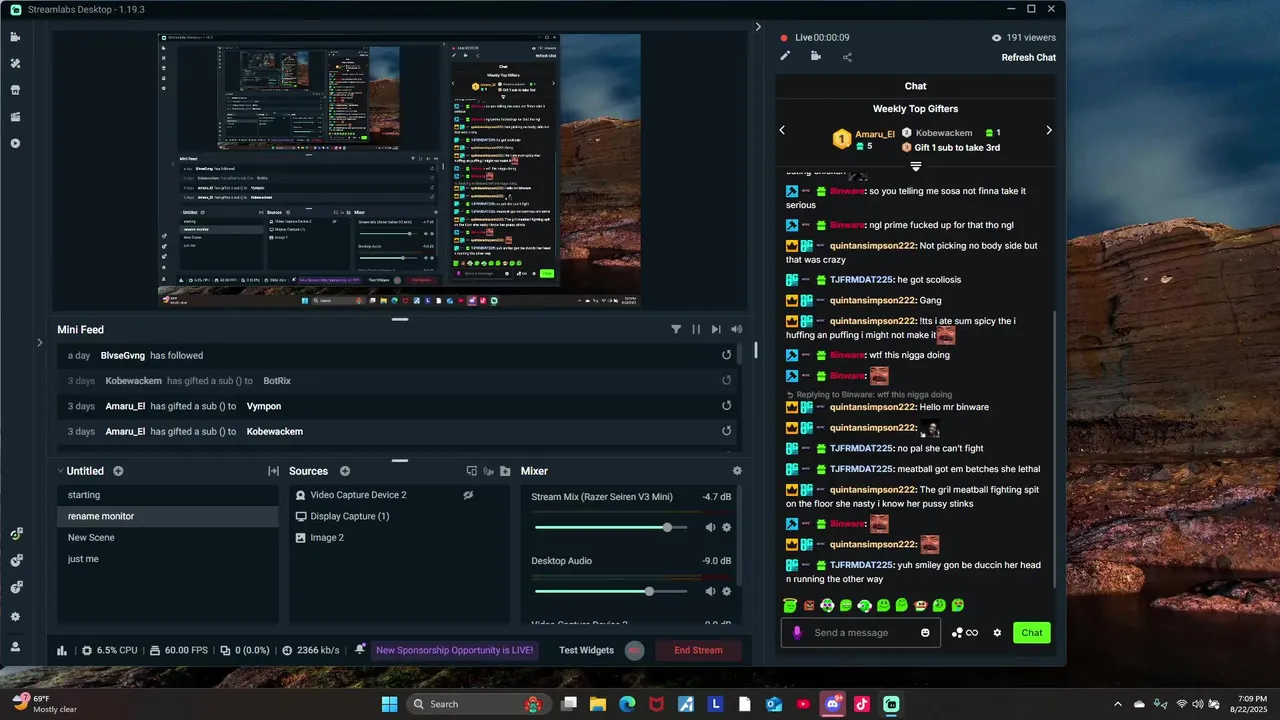Open Desktop Audio source settings gear
Viewport: 1280px width, 720px height.
(727, 591)
